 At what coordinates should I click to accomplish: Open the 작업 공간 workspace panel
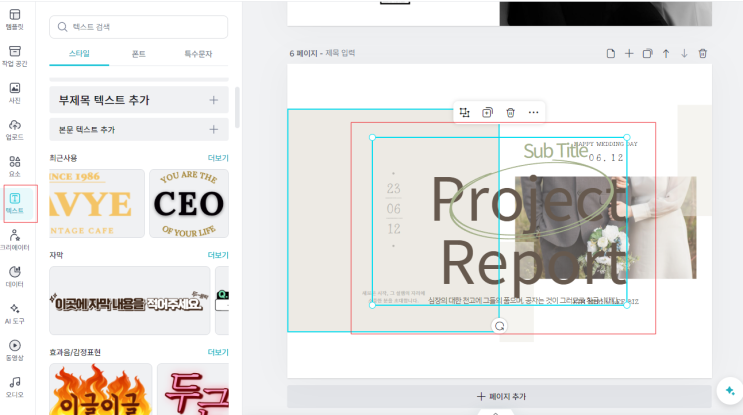(x=15, y=56)
